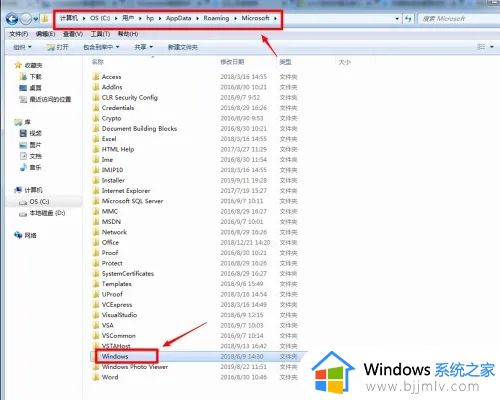The image size is (500, 400).
Task: Click the 计算机 icon in the sidebar
Action: pos(18,190)
